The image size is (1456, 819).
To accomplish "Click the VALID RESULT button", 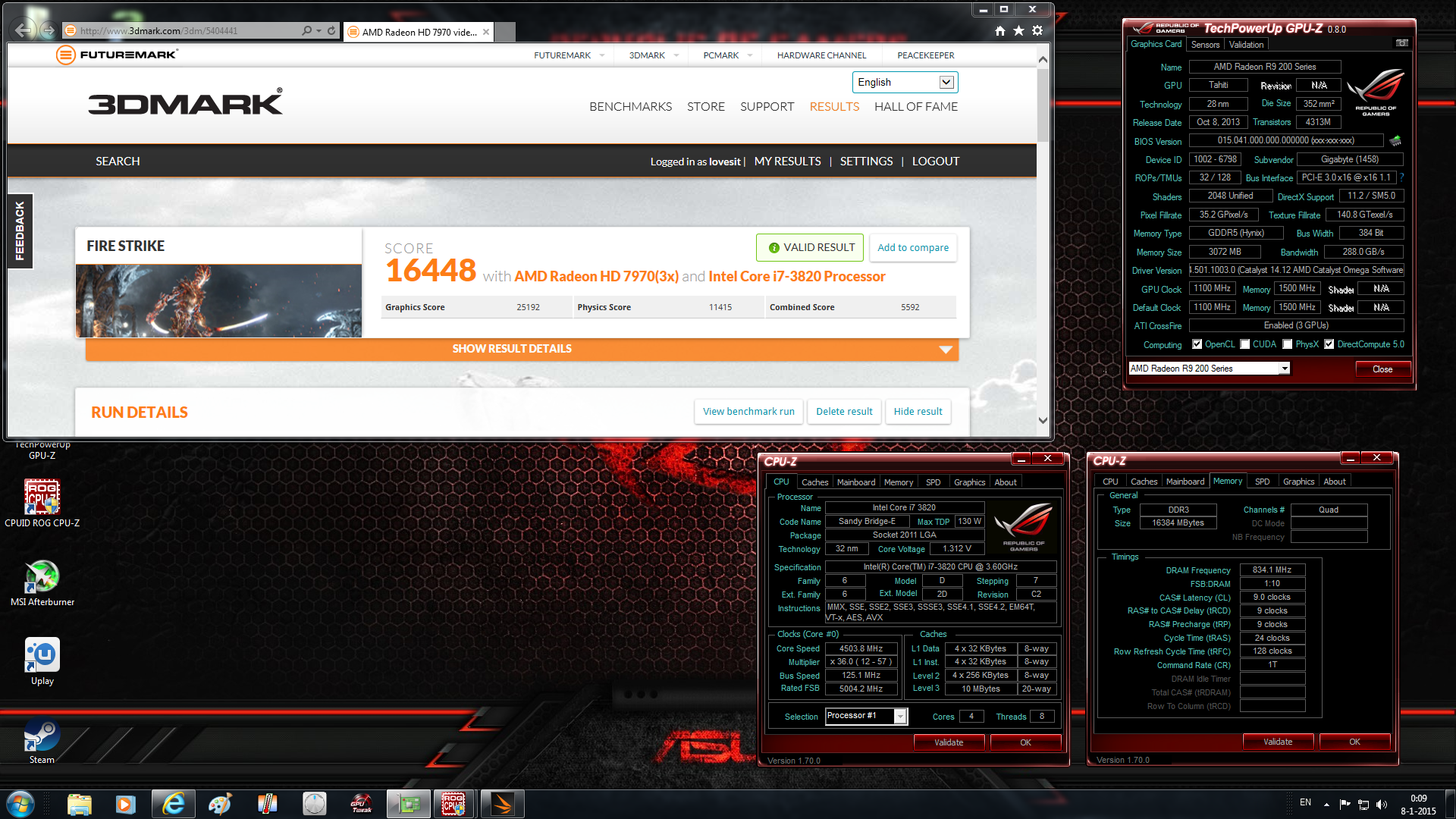I will [811, 247].
